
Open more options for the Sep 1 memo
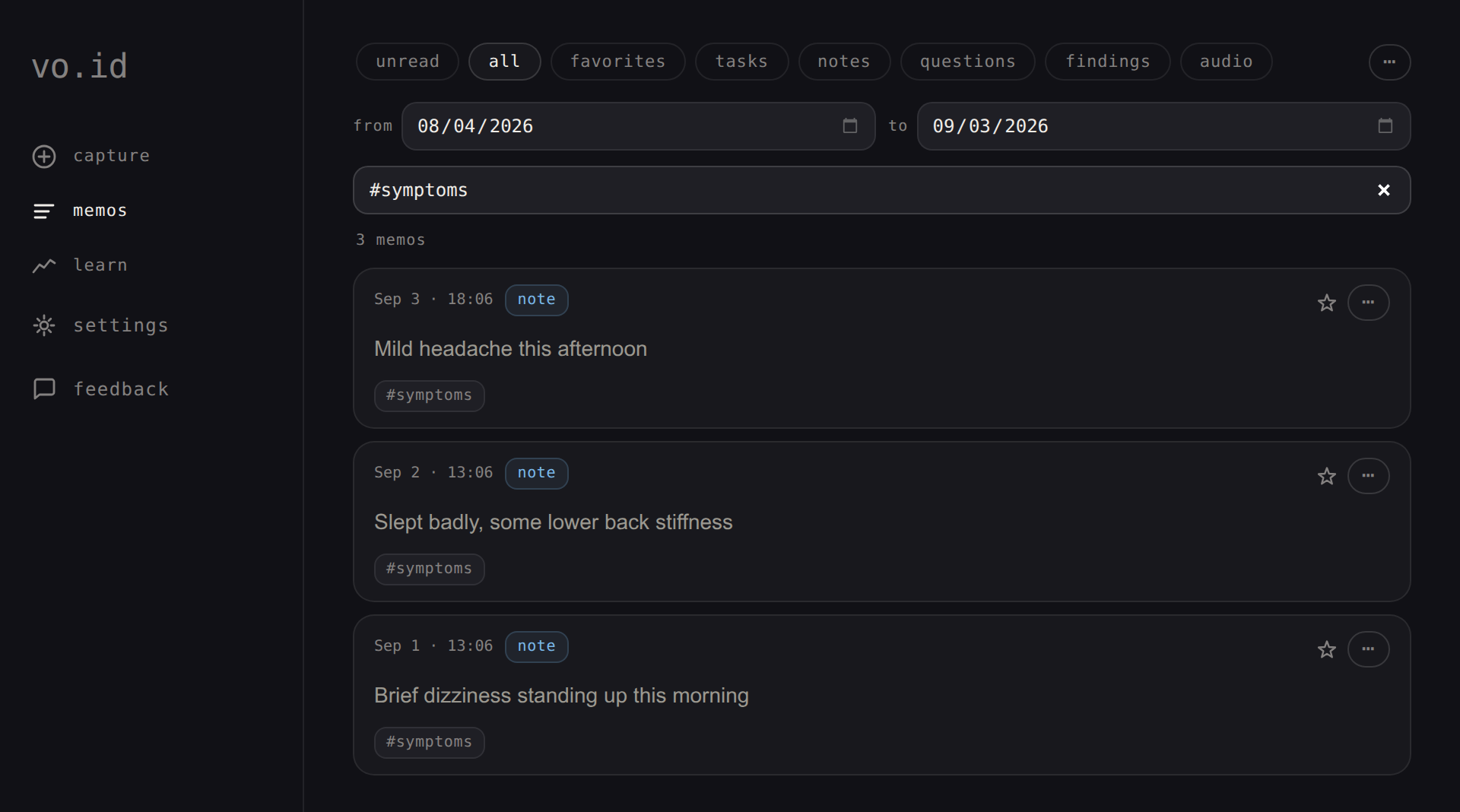[1369, 649]
